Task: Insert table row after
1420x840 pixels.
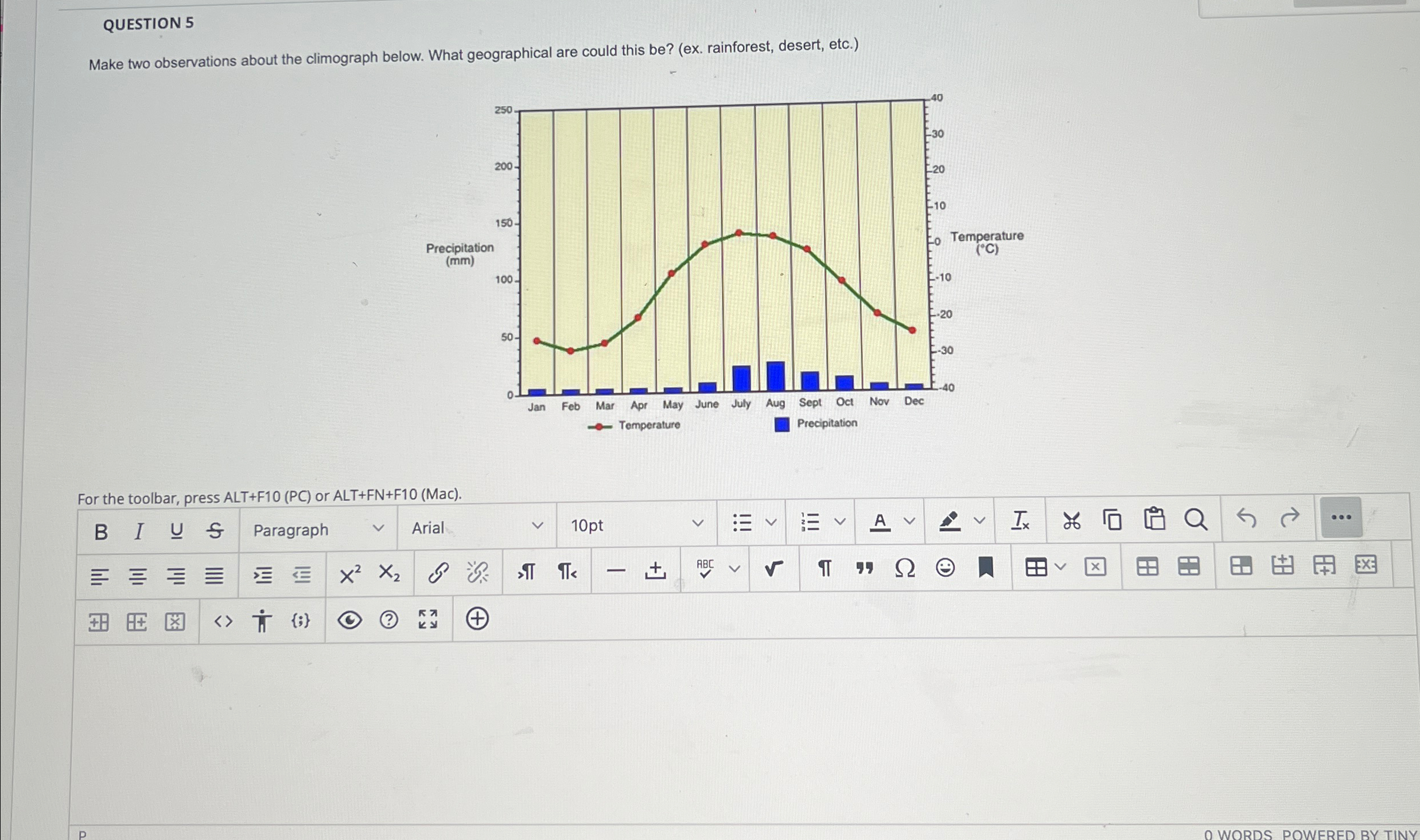Action: coord(1324,565)
